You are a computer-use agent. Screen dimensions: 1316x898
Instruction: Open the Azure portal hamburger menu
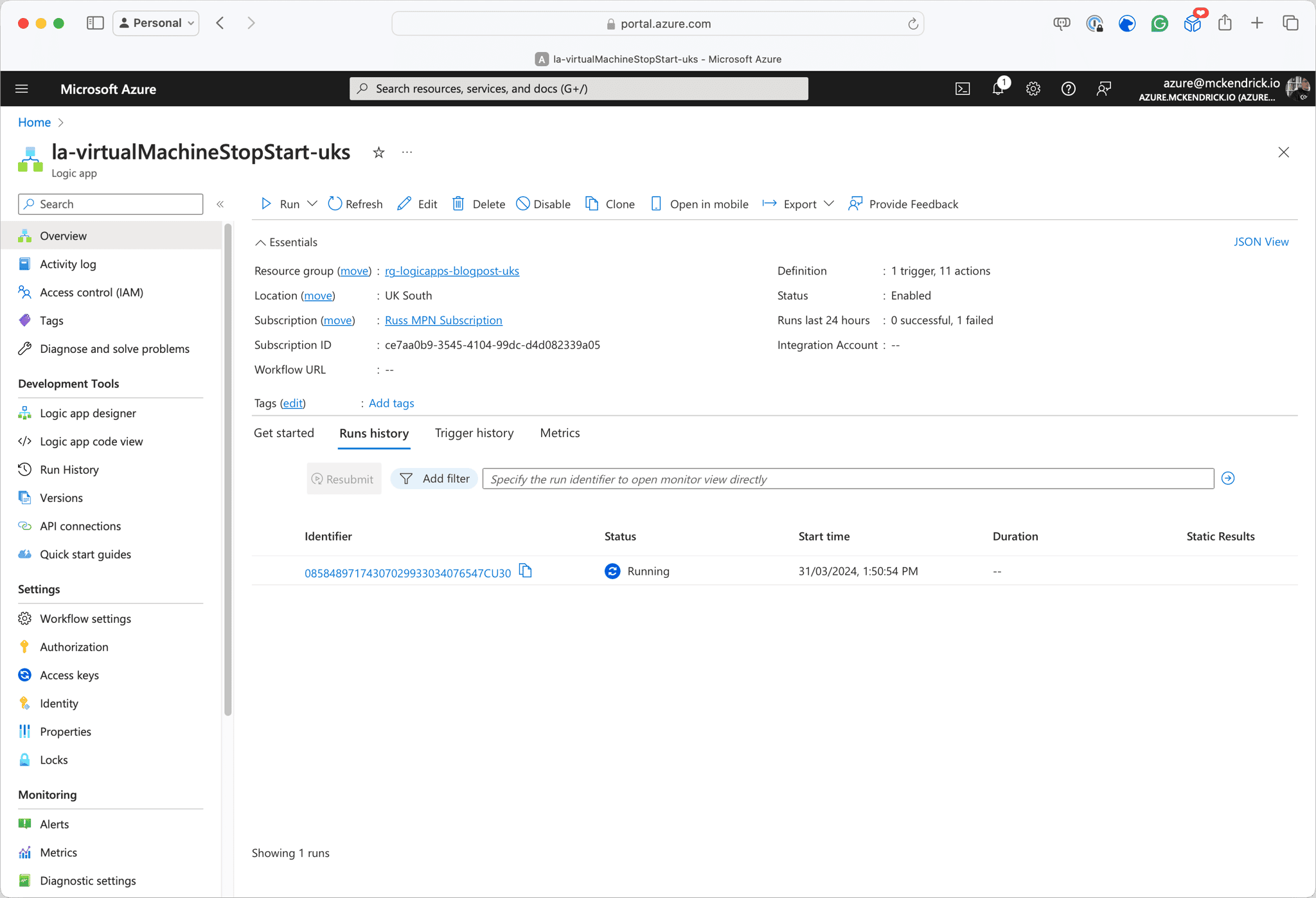[x=22, y=89]
